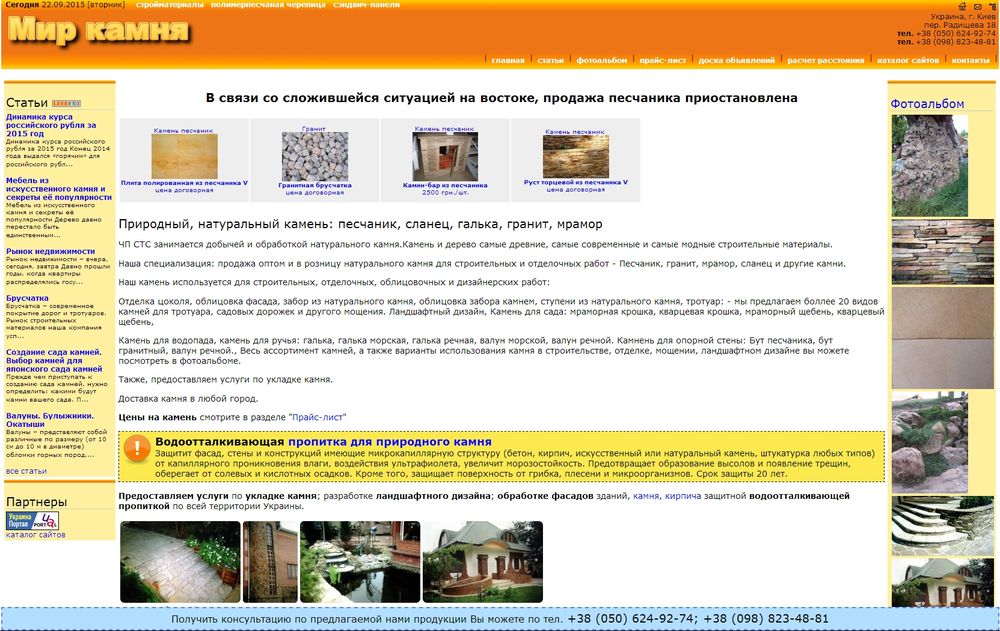Open Камин-бар из песчаника product image
The width and height of the screenshot is (1000, 631).
point(445,157)
